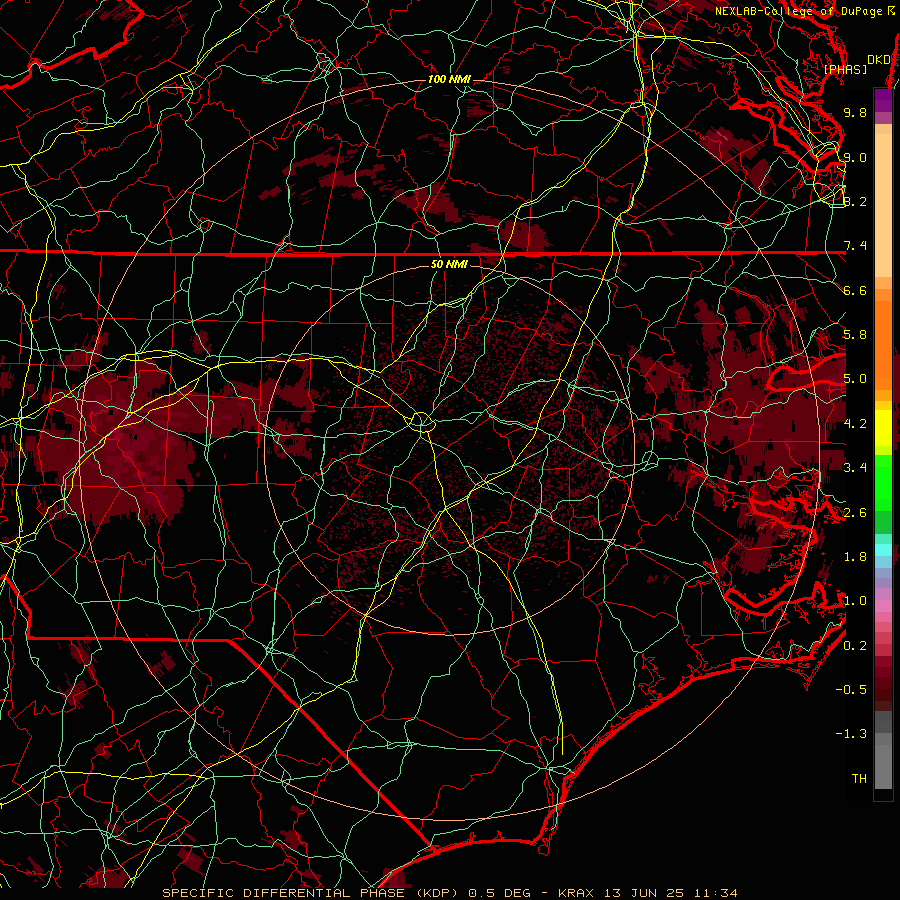This screenshot has width=900, height=900.
Task: Pick the purple segment atop the color bar
Action: coord(883,100)
